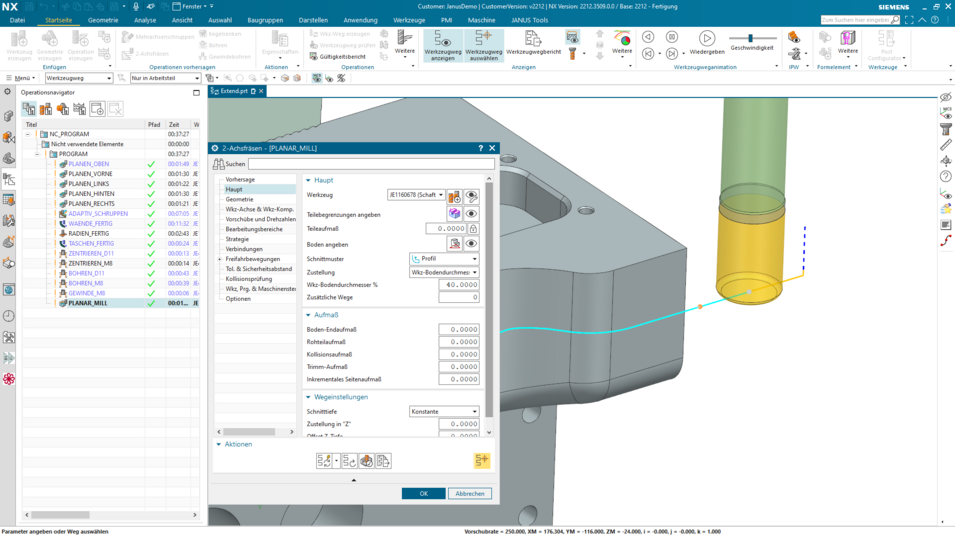The width and height of the screenshot is (955, 537).
Task: Toggle MCS display icon on right toolbar
Action: pos(945,113)
